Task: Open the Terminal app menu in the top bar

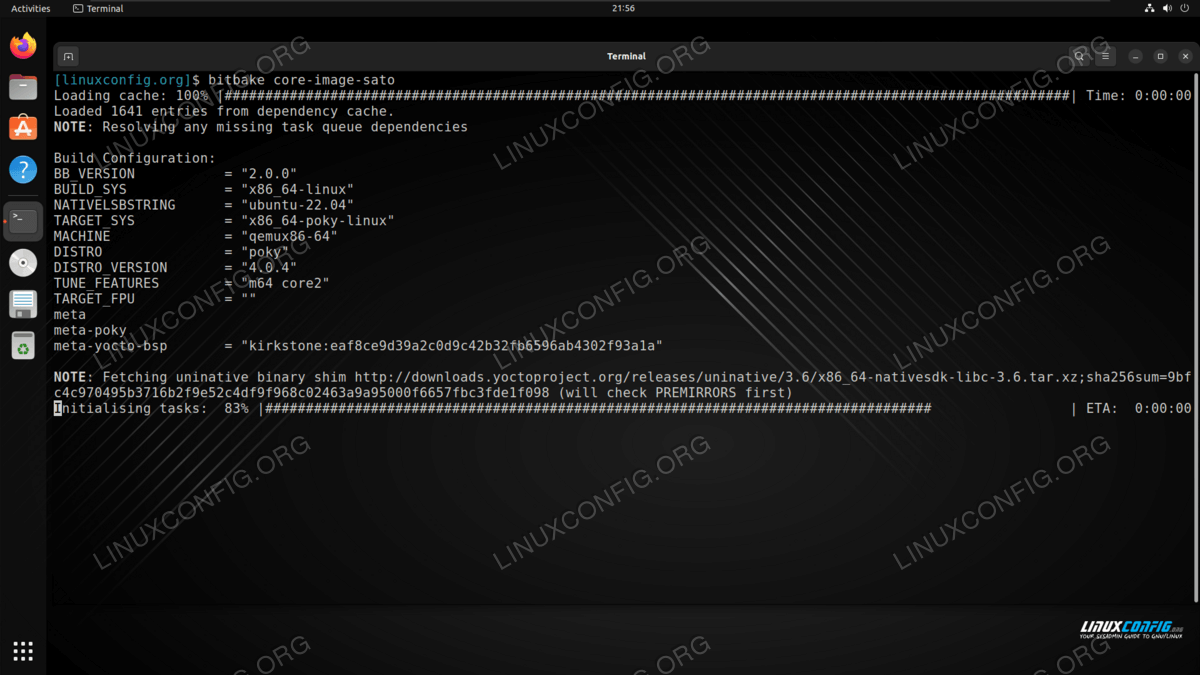Action: point(99,8)
